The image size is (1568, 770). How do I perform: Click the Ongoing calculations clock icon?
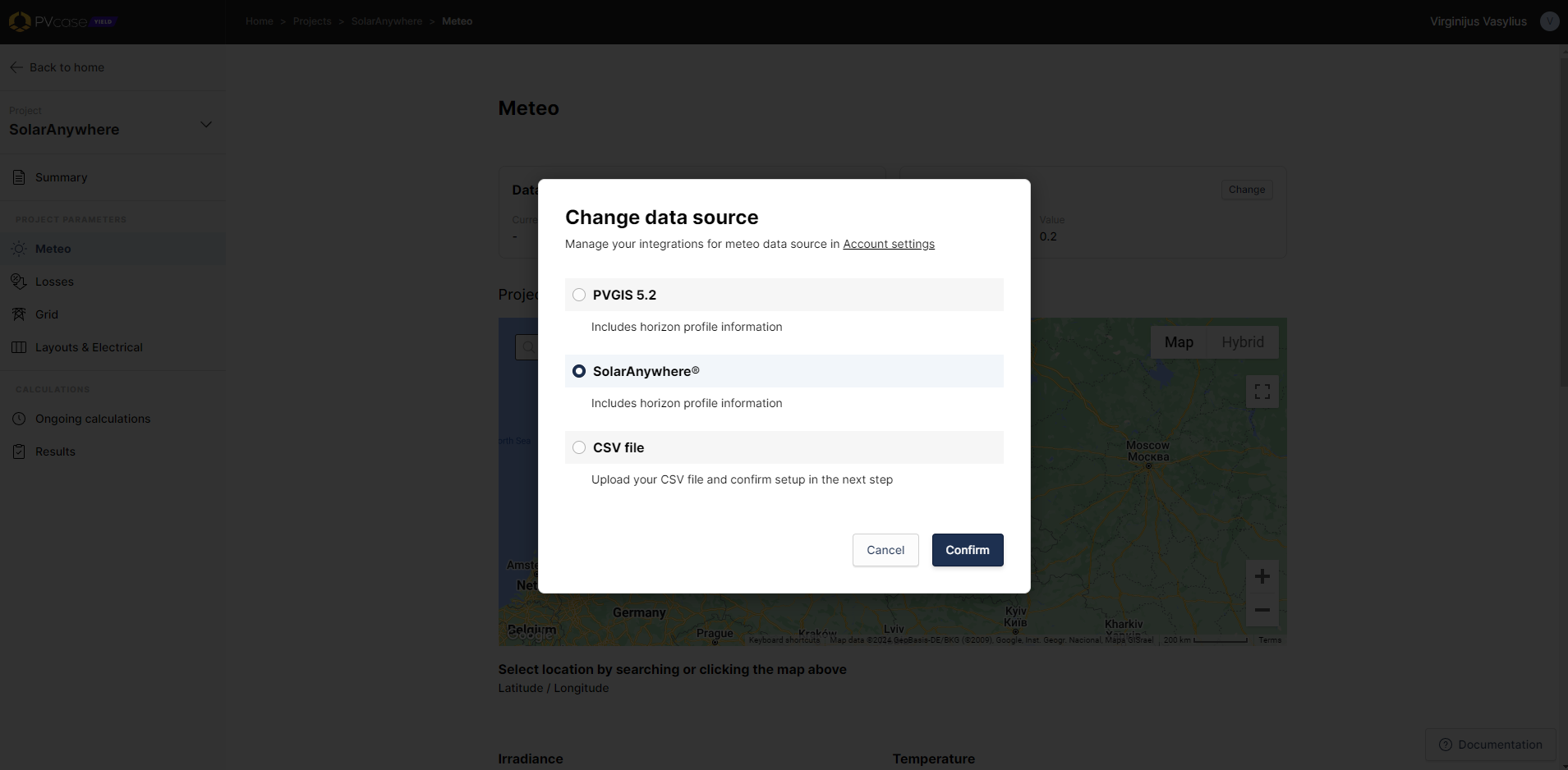point(19,419)
